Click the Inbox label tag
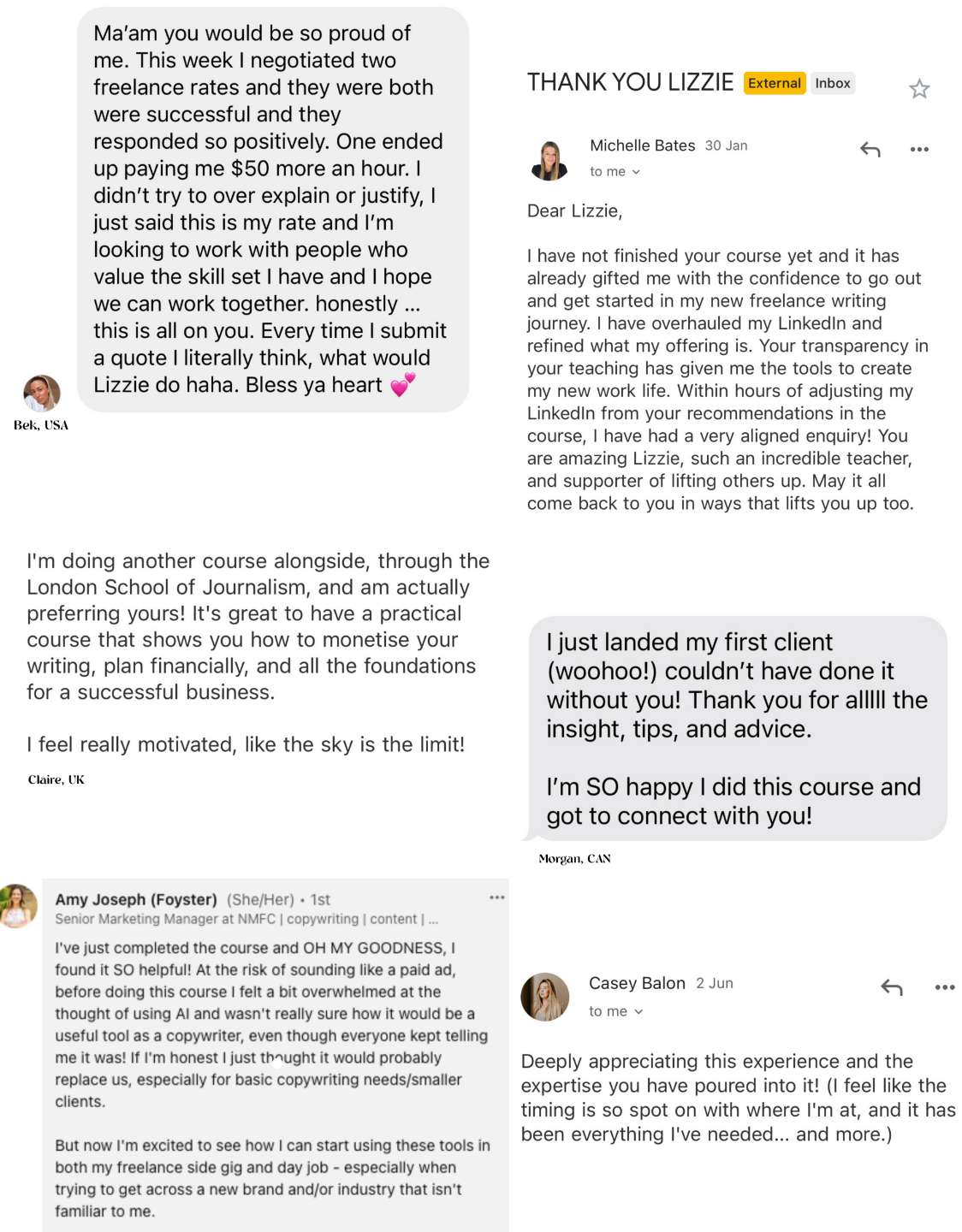The image size is (962, 1232). (832, 83)
